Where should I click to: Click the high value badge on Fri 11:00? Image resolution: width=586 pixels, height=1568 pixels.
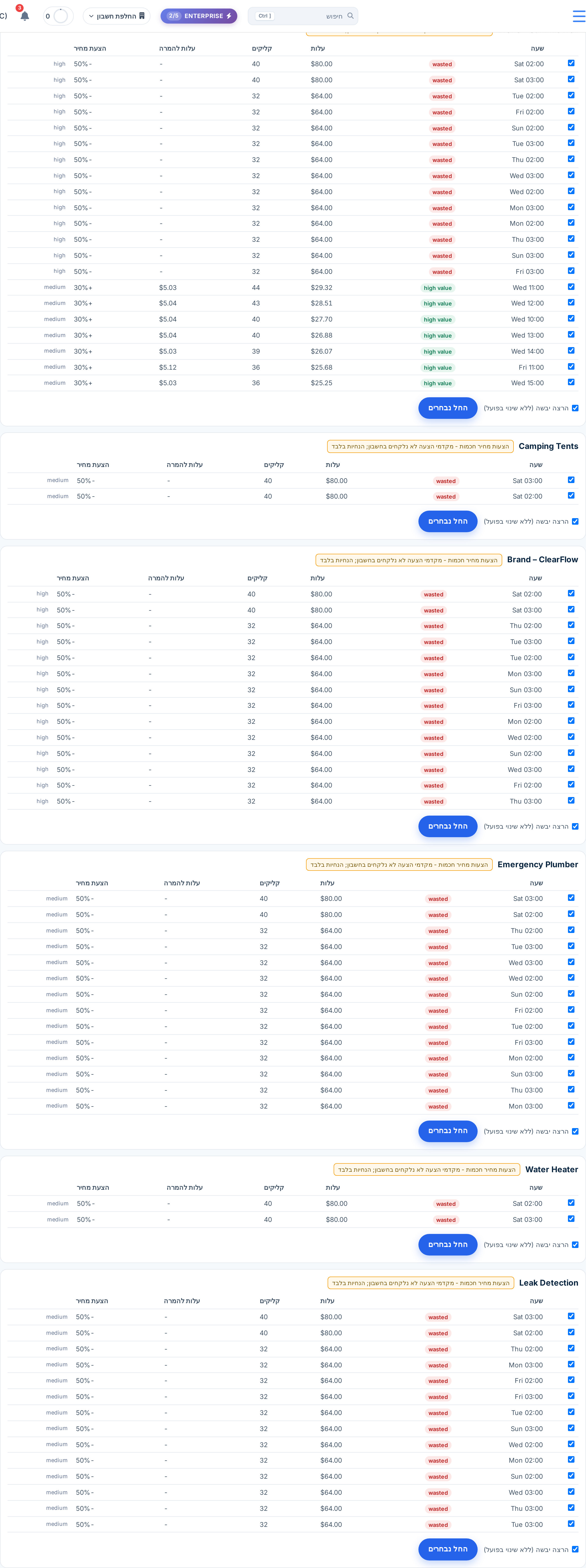click(x=437, y=368)
